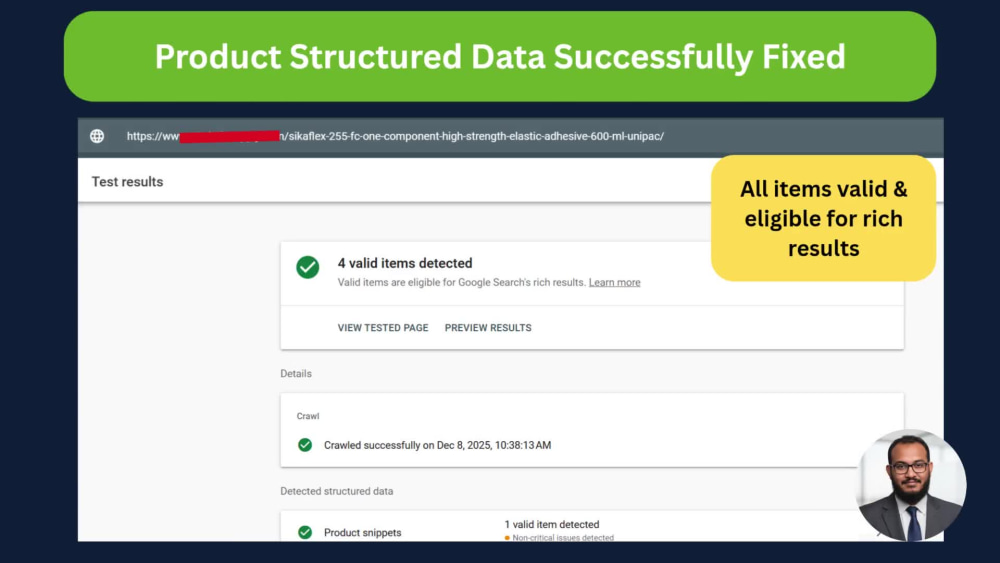Click the globe icon beside the URL
Viewport: 1000px width, 563px height.
[97, 136]
